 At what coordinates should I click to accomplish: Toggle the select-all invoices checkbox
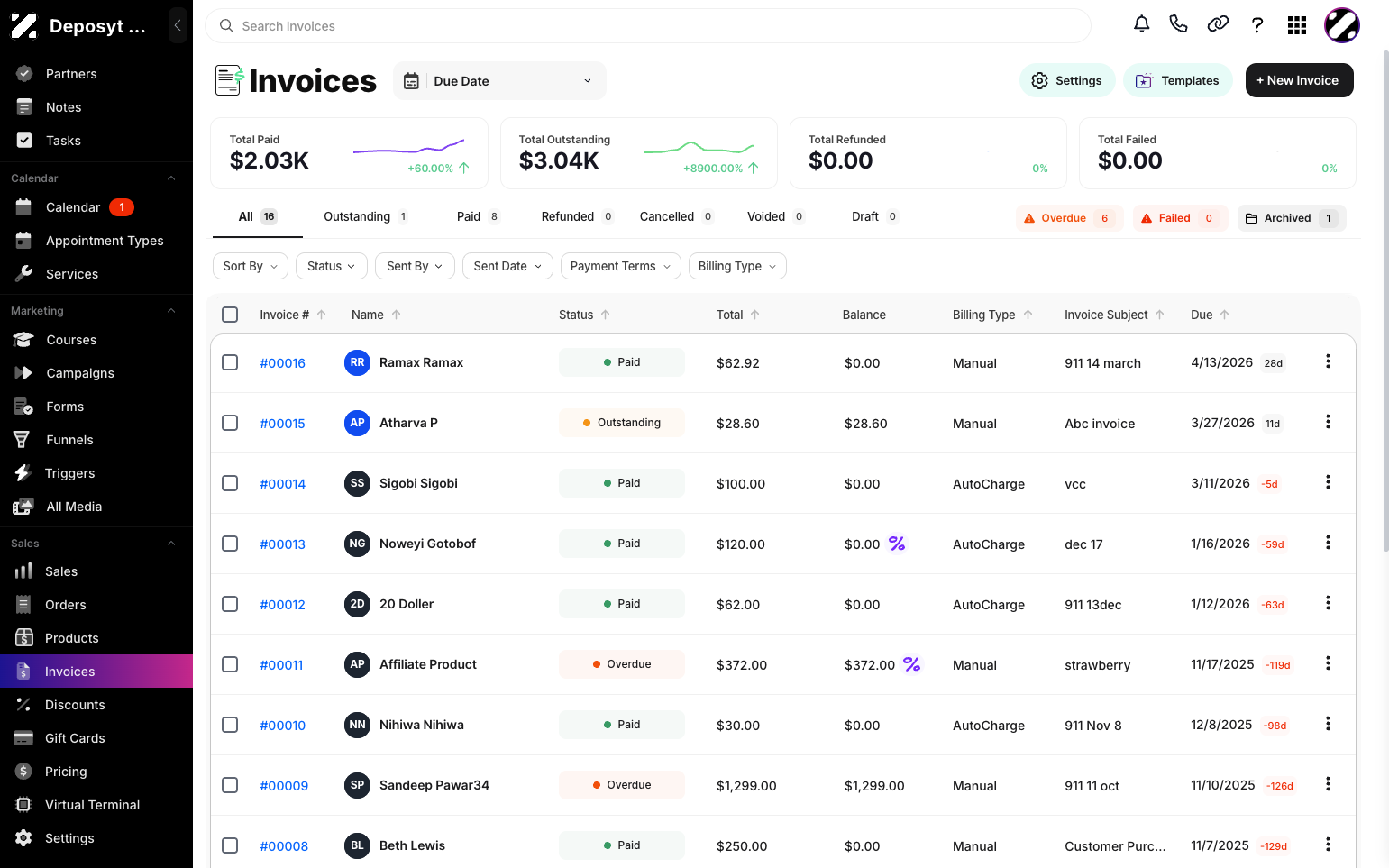[x=230, y=315]
